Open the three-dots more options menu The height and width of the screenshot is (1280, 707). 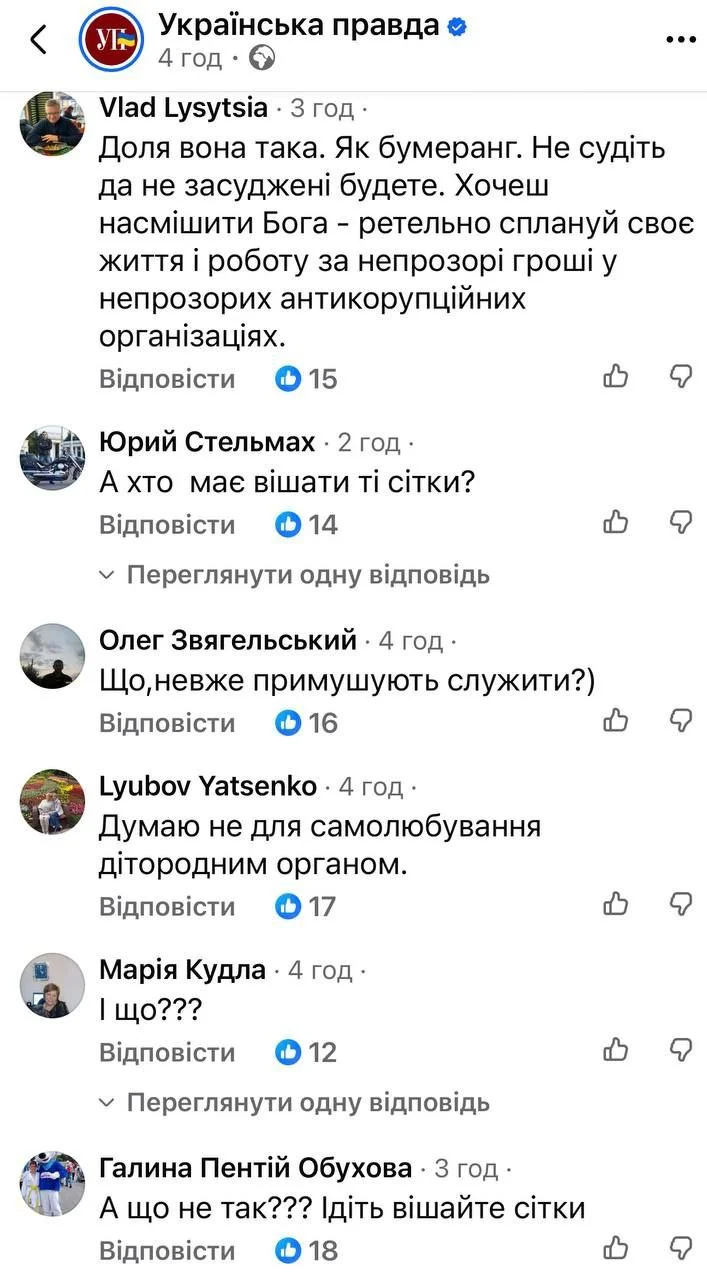(680, 39)
